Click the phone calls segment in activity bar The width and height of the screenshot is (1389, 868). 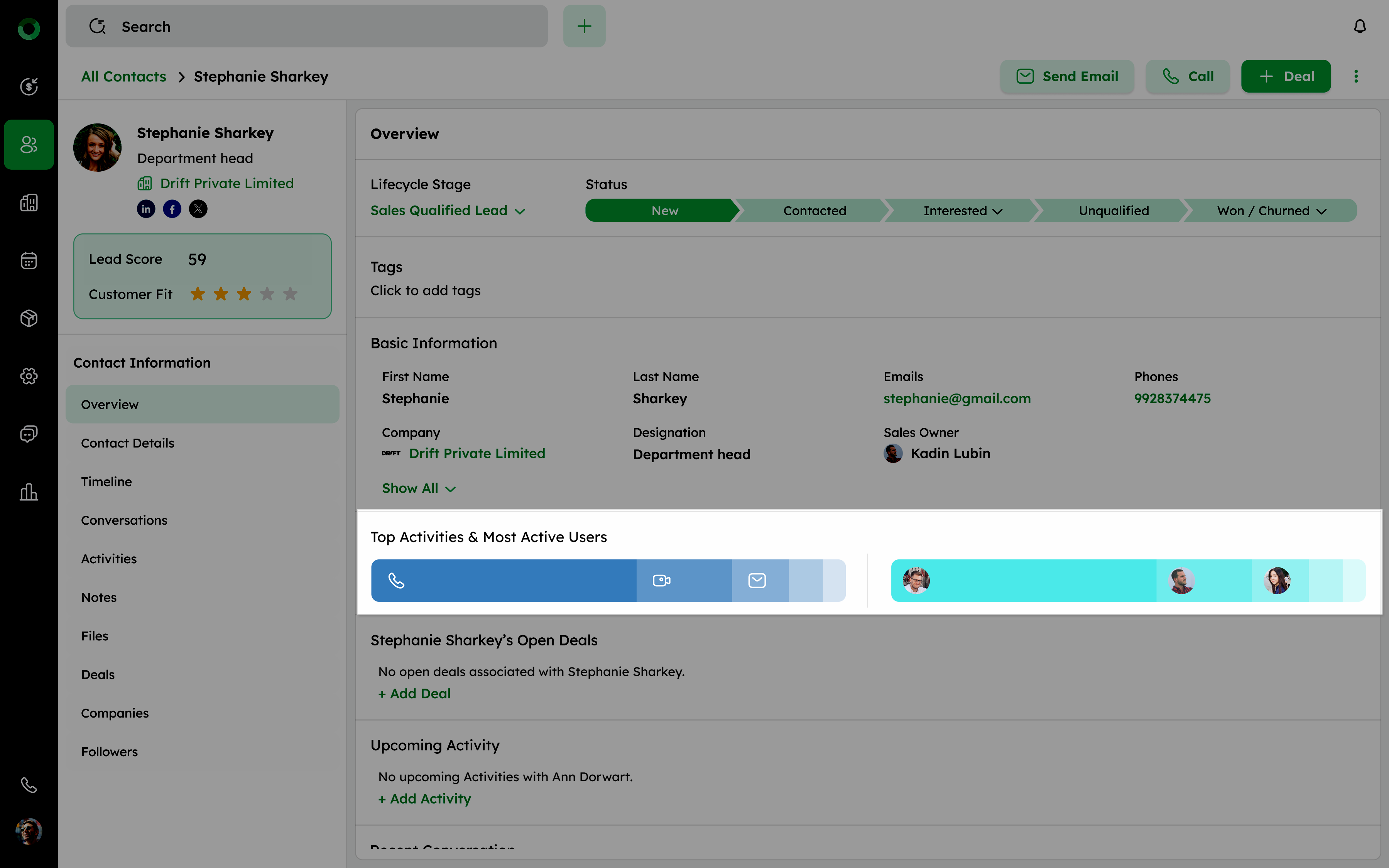(504, 580)
